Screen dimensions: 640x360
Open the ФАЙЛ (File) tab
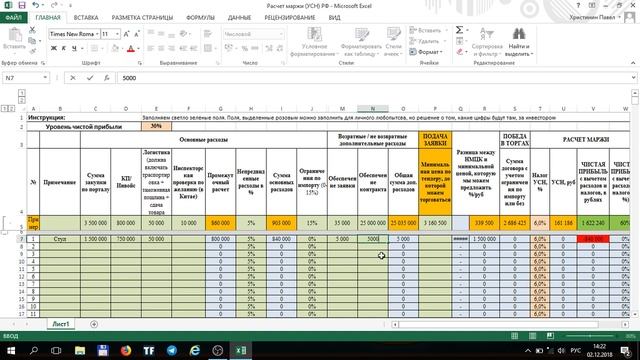click(x=14, y=18)
